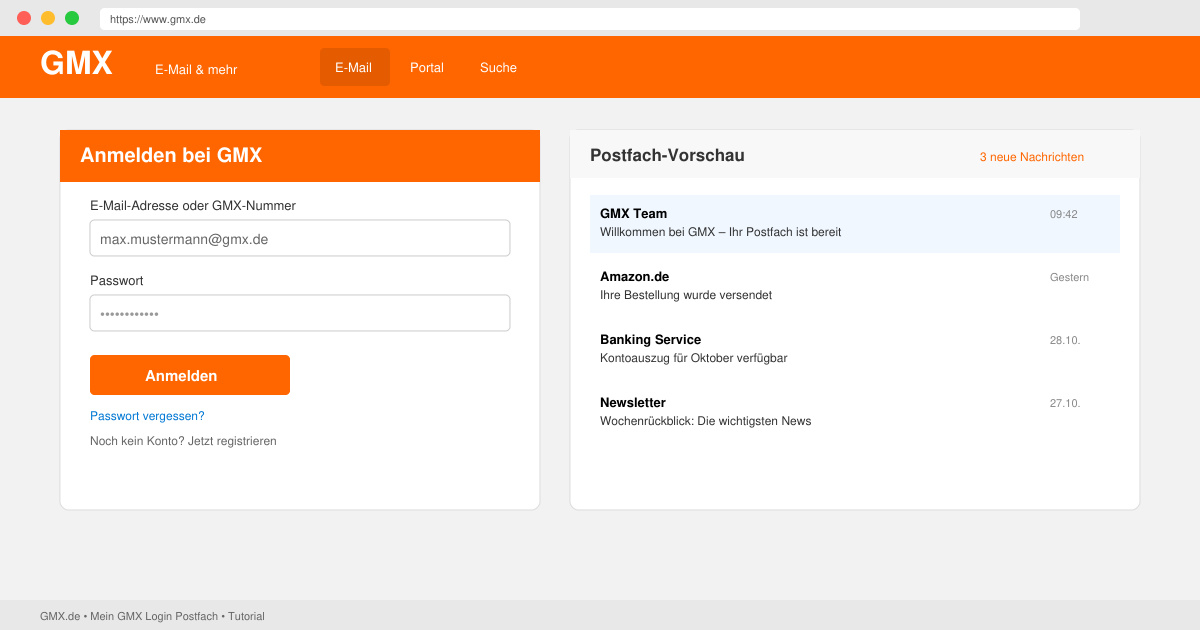Screen dimensions: 1200x630
Task: Open the Banking Service message
Action: pos(855,349)
